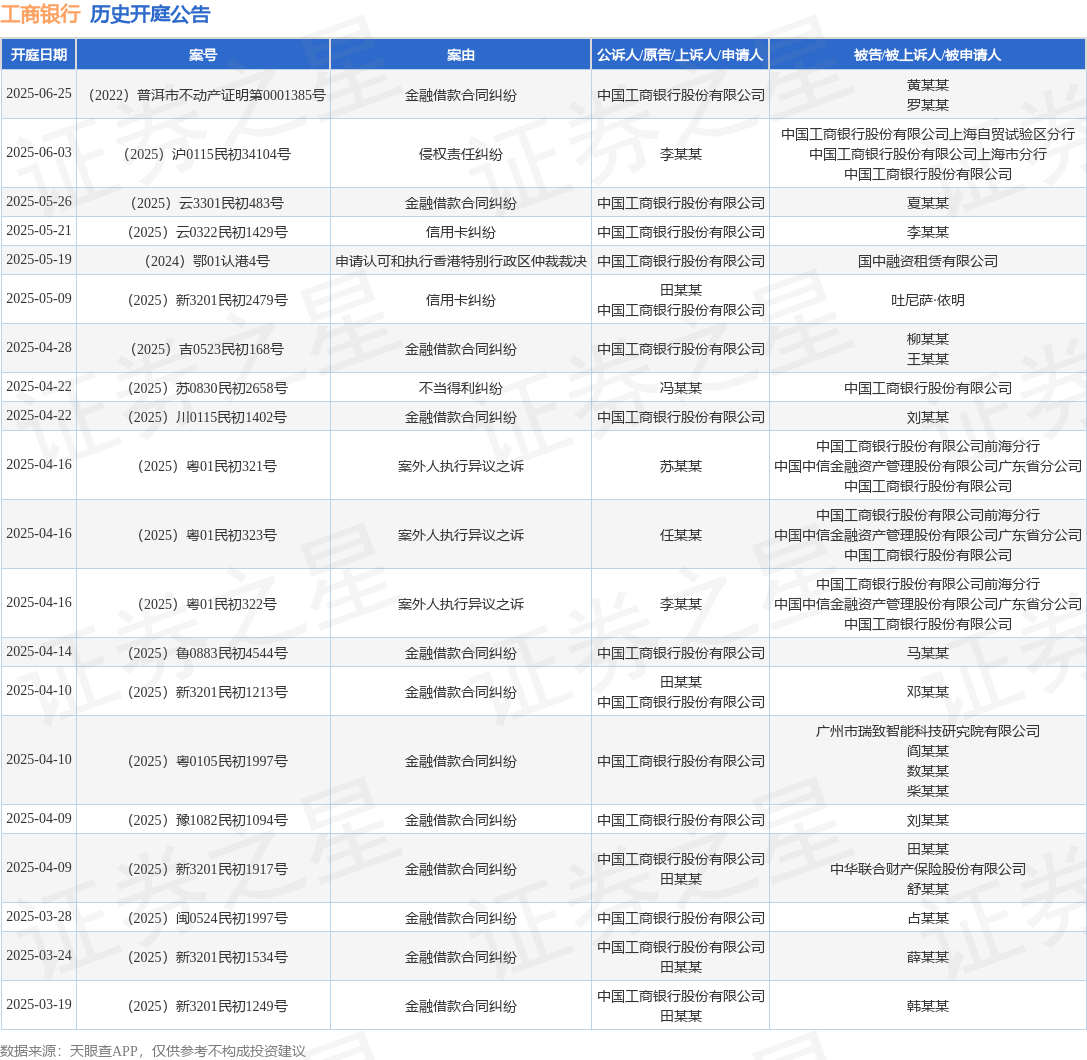The width and height of the screenshot is (1087, 1060).
Task: Click plaintiff 苏某某
Action: (x=680, y=467)
